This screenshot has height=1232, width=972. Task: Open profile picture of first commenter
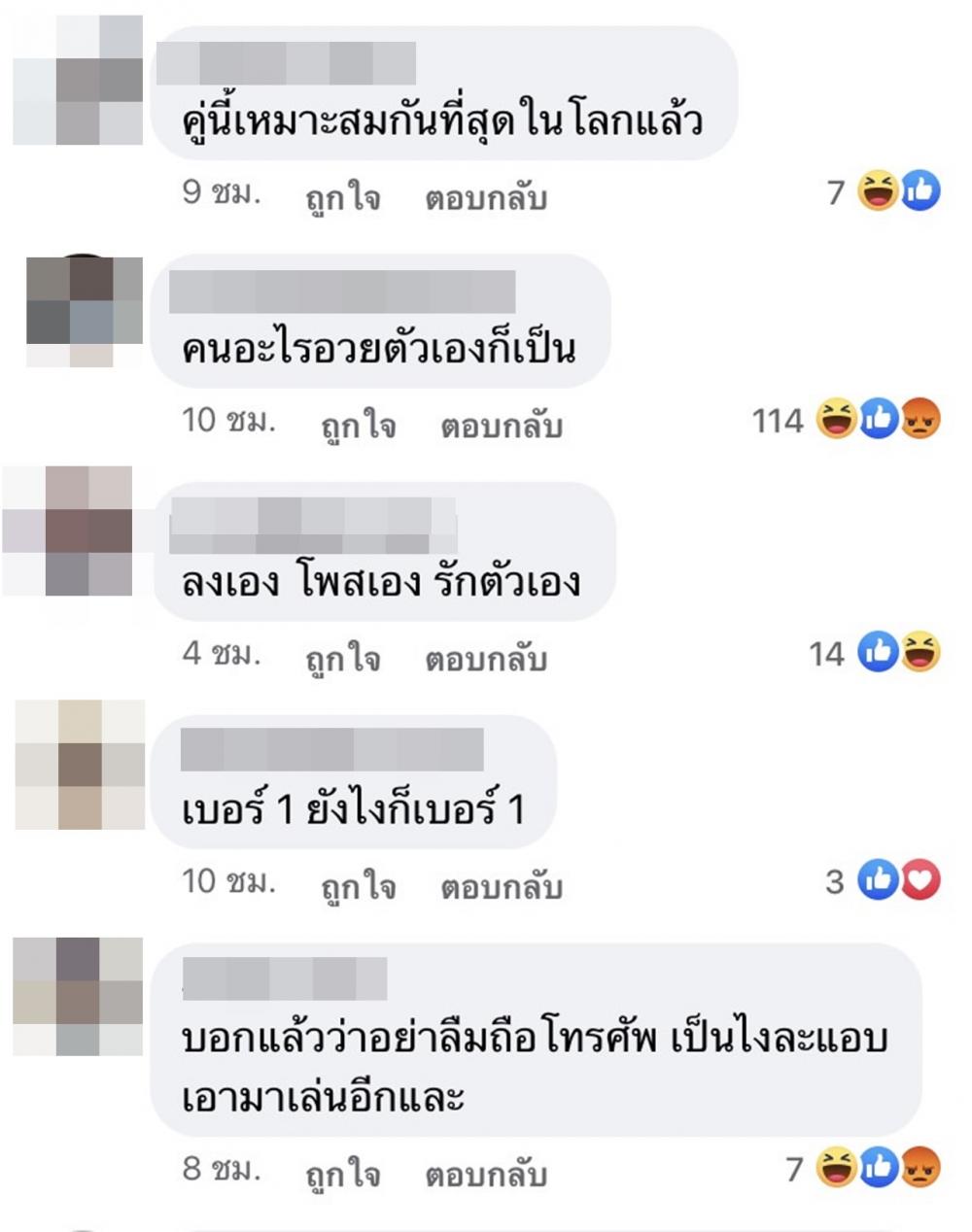pos(78,81)
